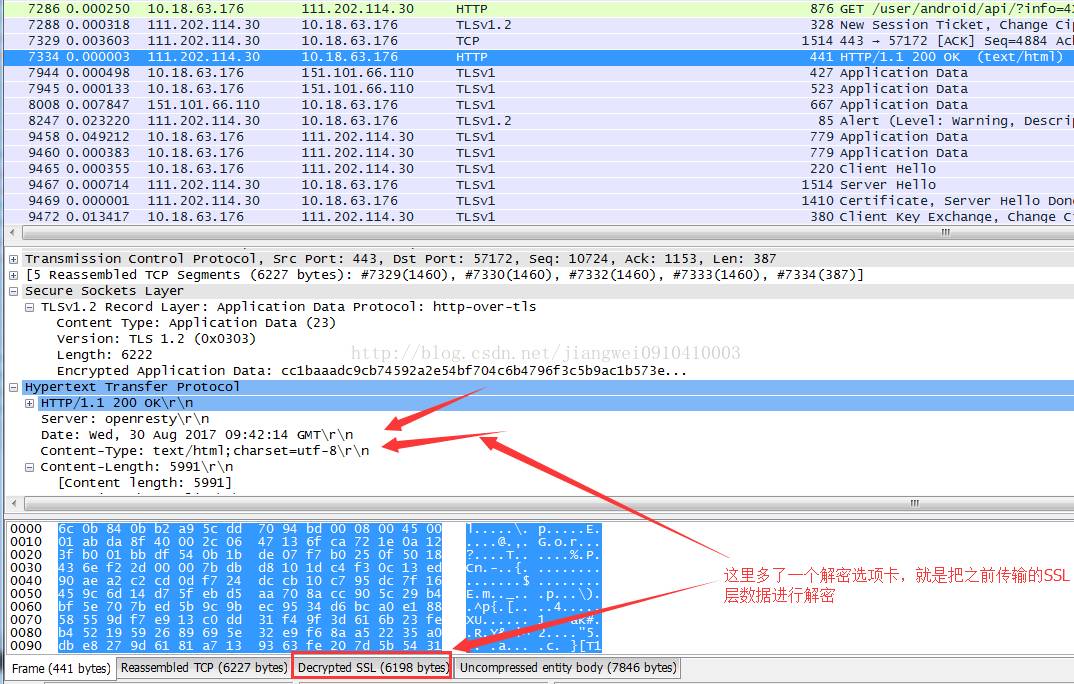
Task: Switch to Reassembled TCP (6227 bytes) tab
Action: click(204, 668)
